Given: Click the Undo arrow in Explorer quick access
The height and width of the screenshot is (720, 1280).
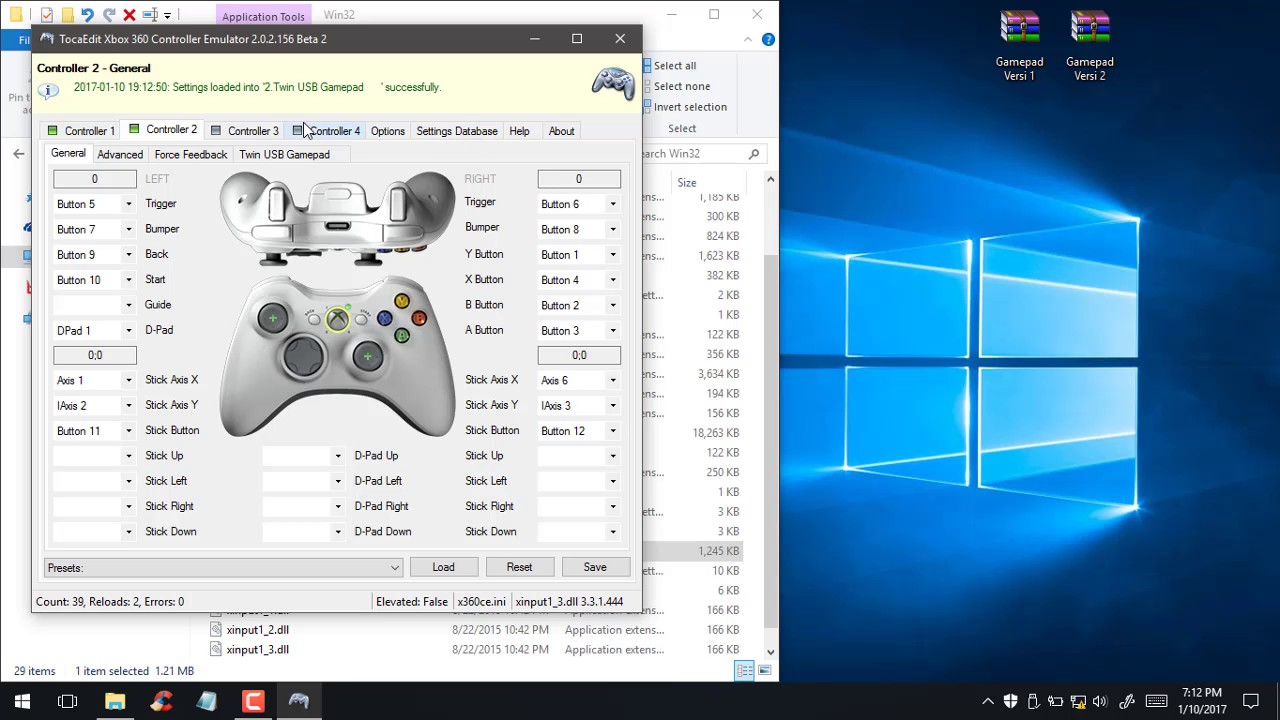Looking at the screenshot, I should [x=87, y=15].
